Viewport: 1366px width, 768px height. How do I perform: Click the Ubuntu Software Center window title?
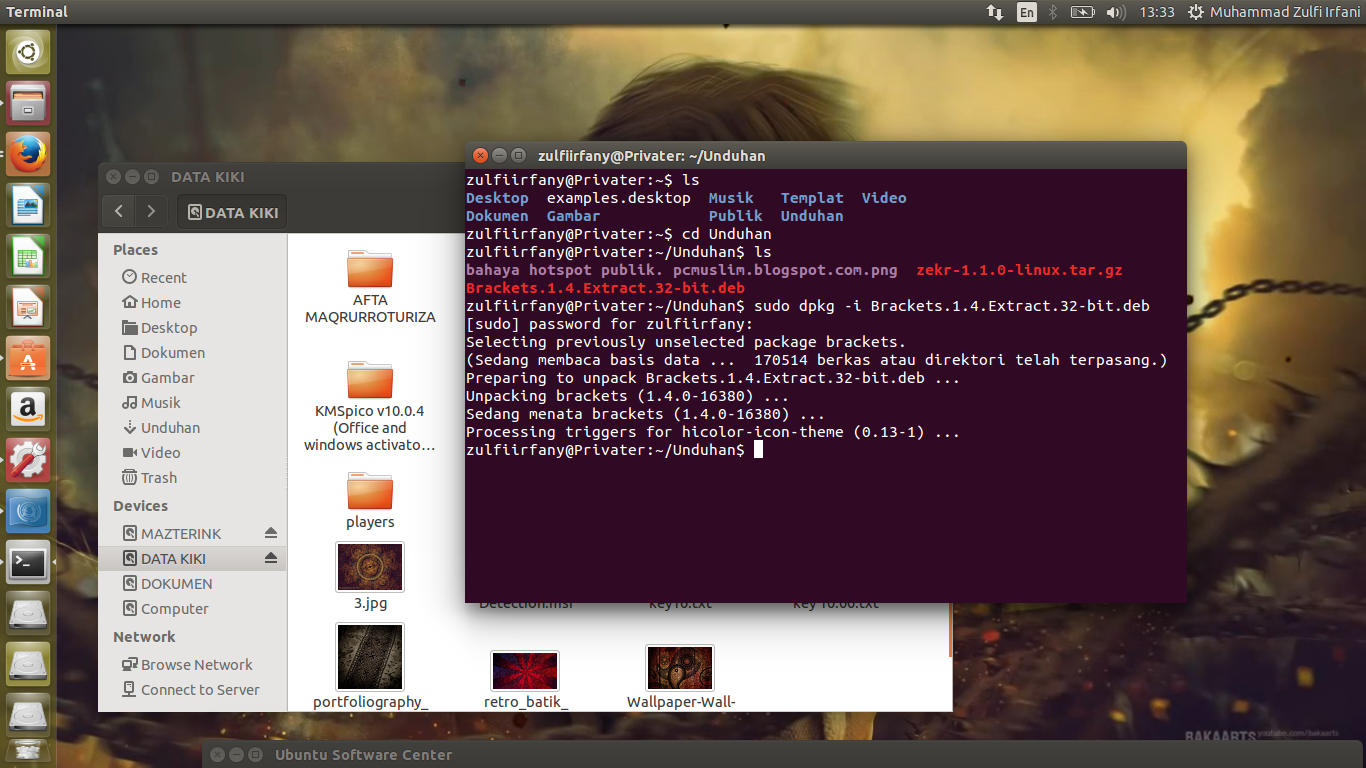[363, 755]
